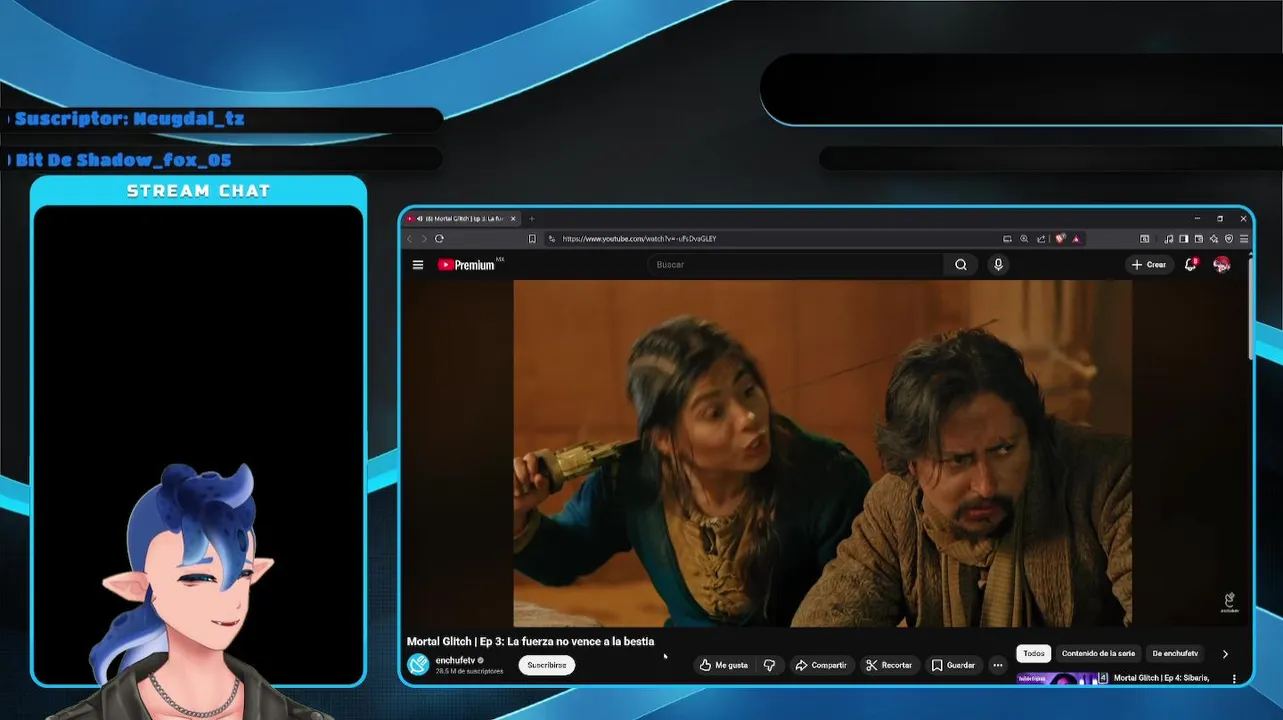The image size is (1283, 720).
Task: Save video with Guardar button
Action: 953,665
